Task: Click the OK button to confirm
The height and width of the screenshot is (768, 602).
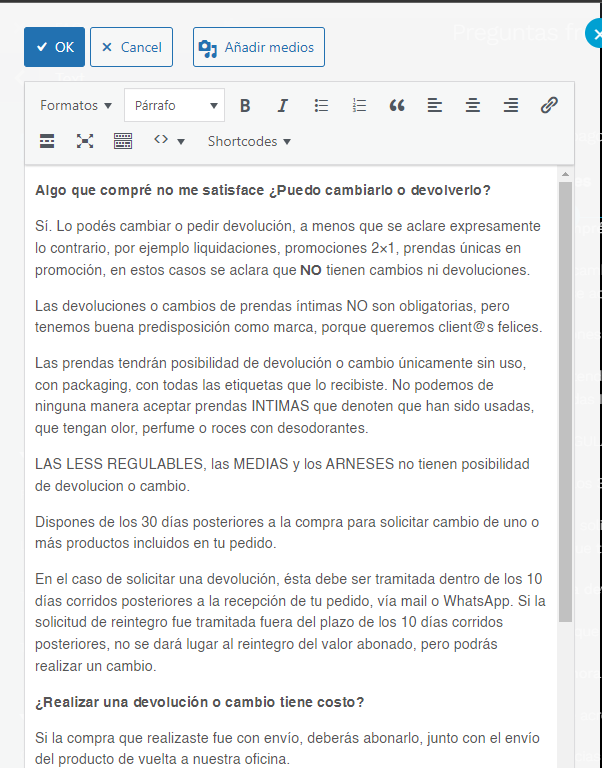Action: [x=54, y=47]
